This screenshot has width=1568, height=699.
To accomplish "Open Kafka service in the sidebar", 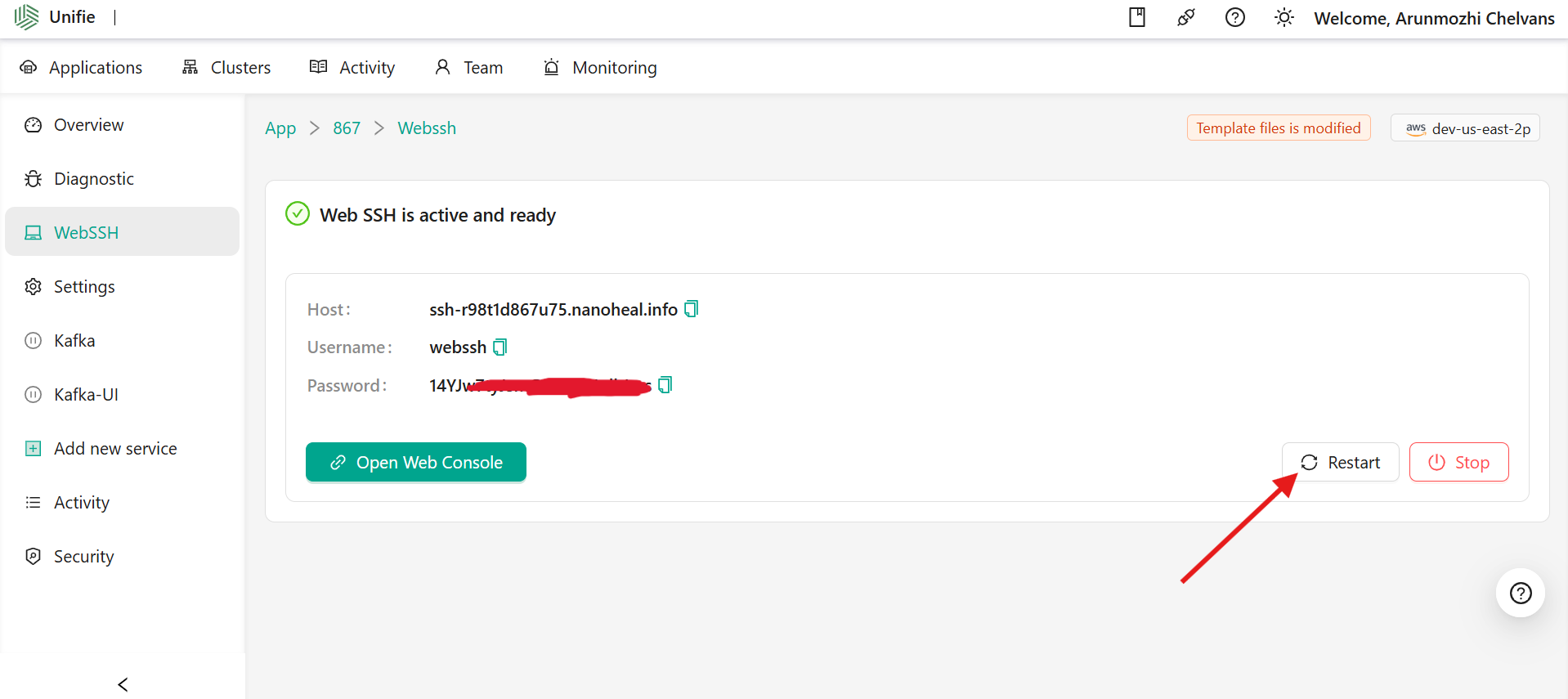I will point(122,341).
